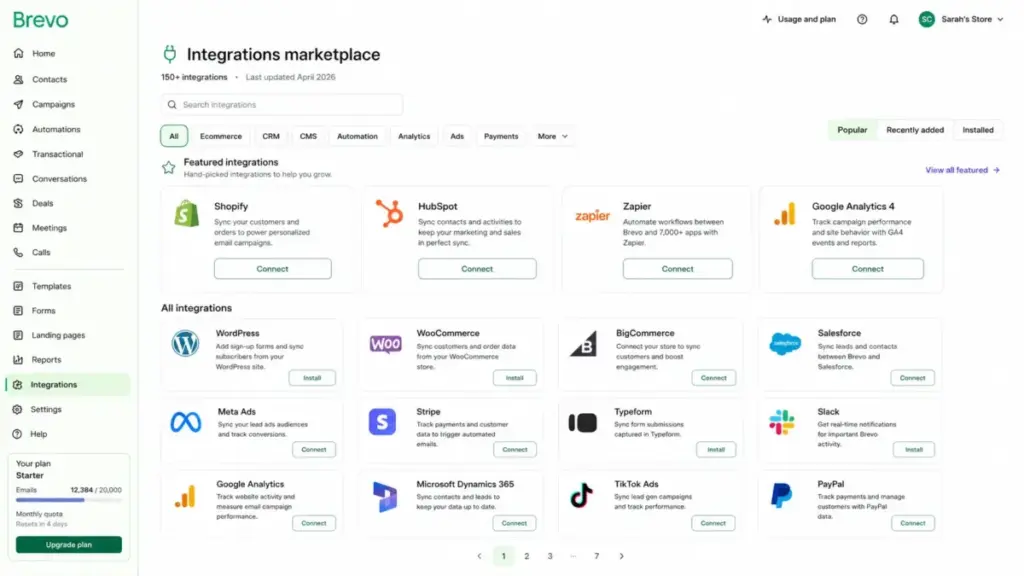The image size is (1024, 576).
Task: Install the WordPress integration
Action: tap(312, 378)
